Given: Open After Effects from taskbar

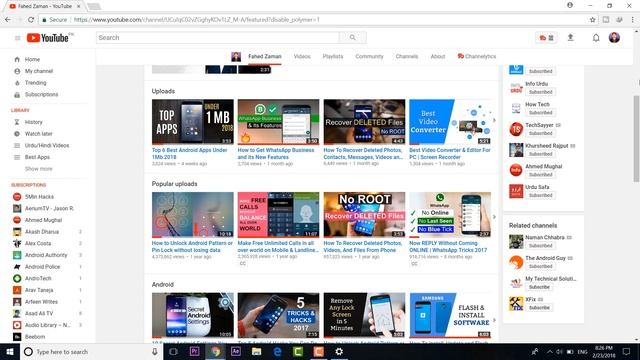Looking at the screenshot, I should (x=236, y=351).
